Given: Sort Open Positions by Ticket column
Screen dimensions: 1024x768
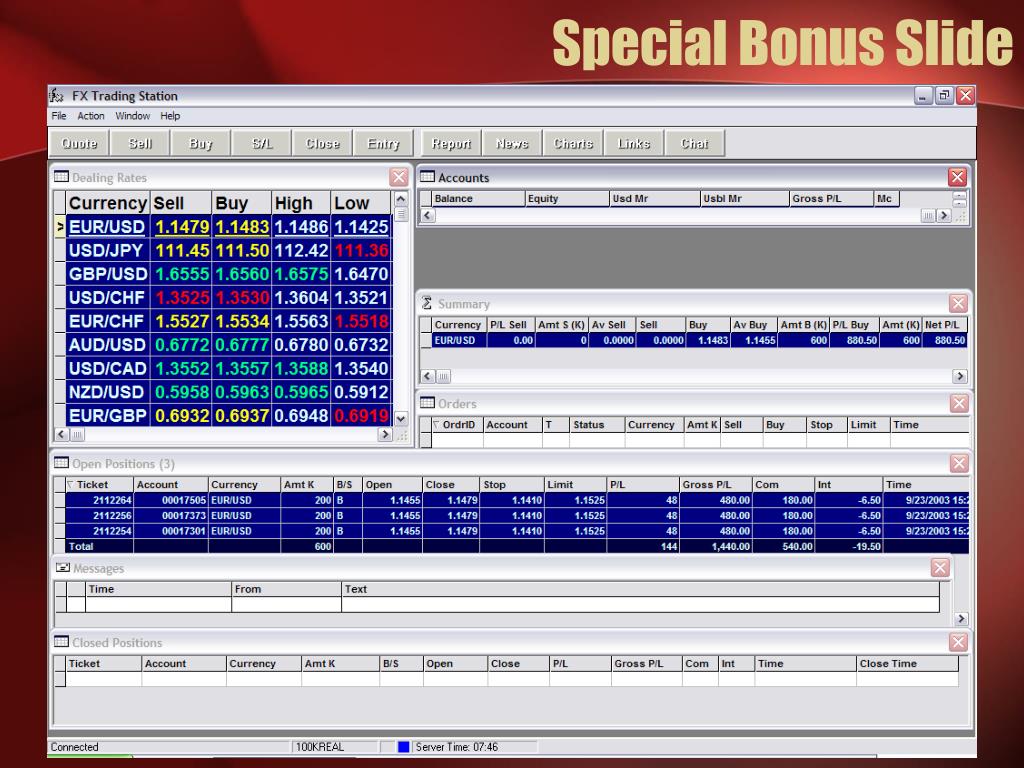Looking at the screenshot, I should coord(99,485).
